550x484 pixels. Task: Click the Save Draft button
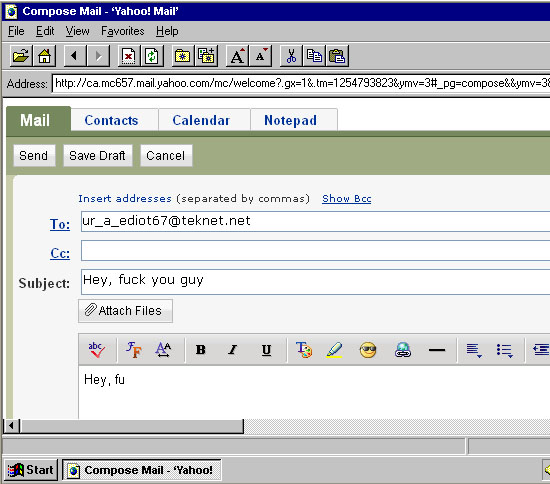tap(97, 155)
